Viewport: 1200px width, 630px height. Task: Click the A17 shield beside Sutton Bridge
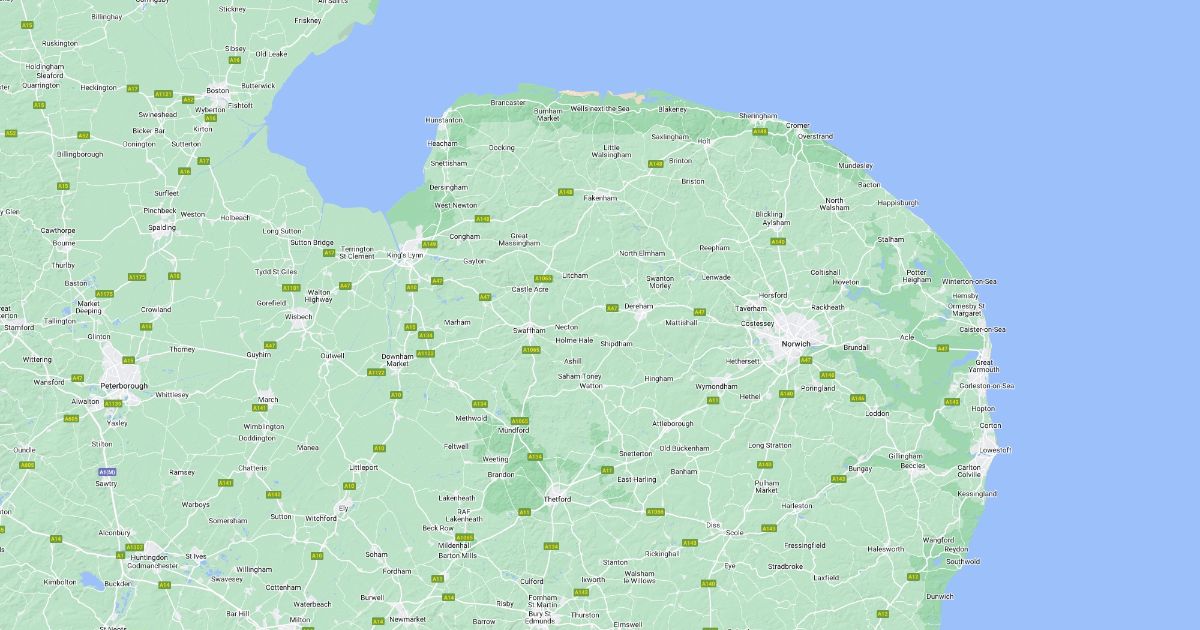[329, 253]
